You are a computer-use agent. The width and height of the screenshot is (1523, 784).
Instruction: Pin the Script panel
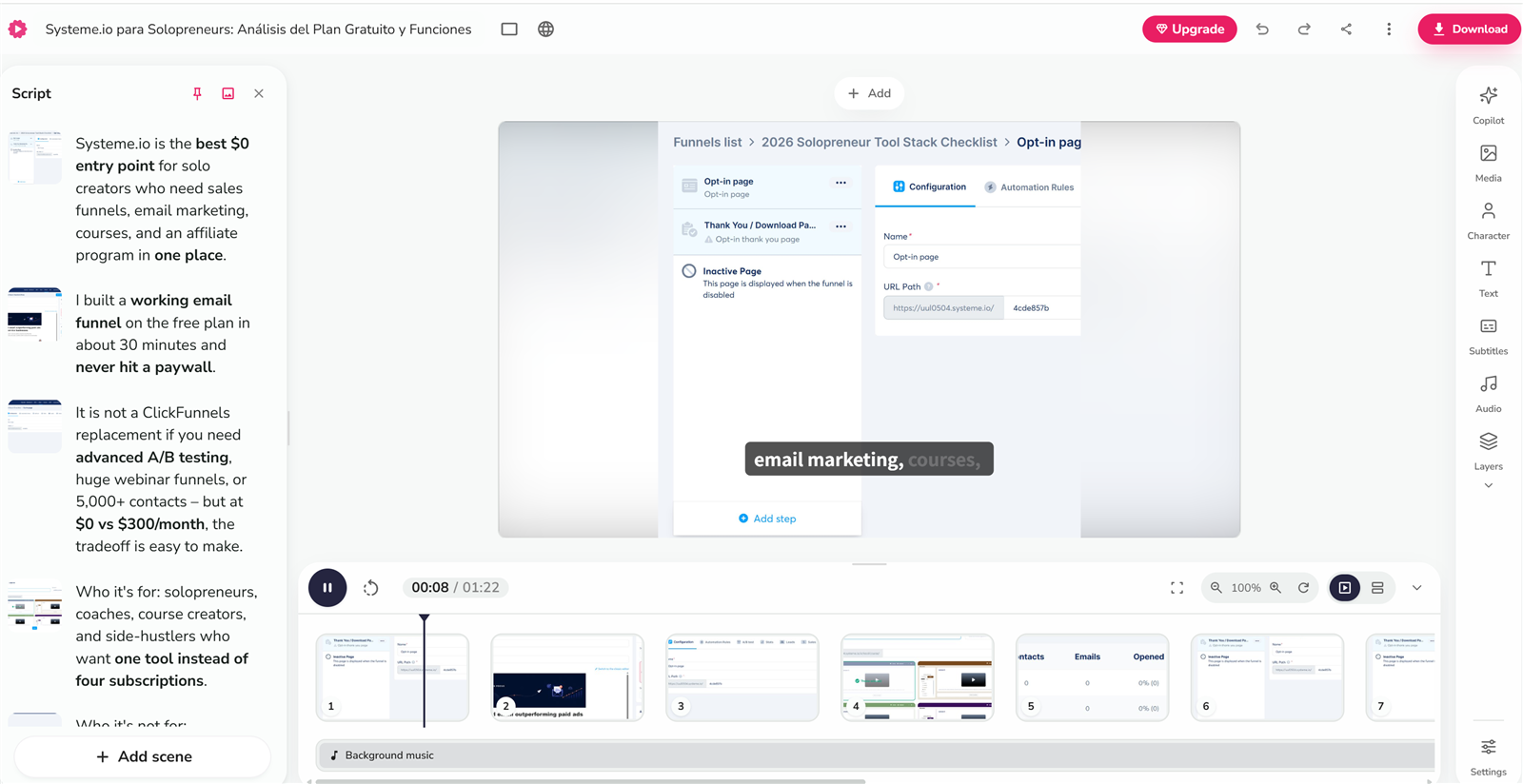click(x=197, y=93)
